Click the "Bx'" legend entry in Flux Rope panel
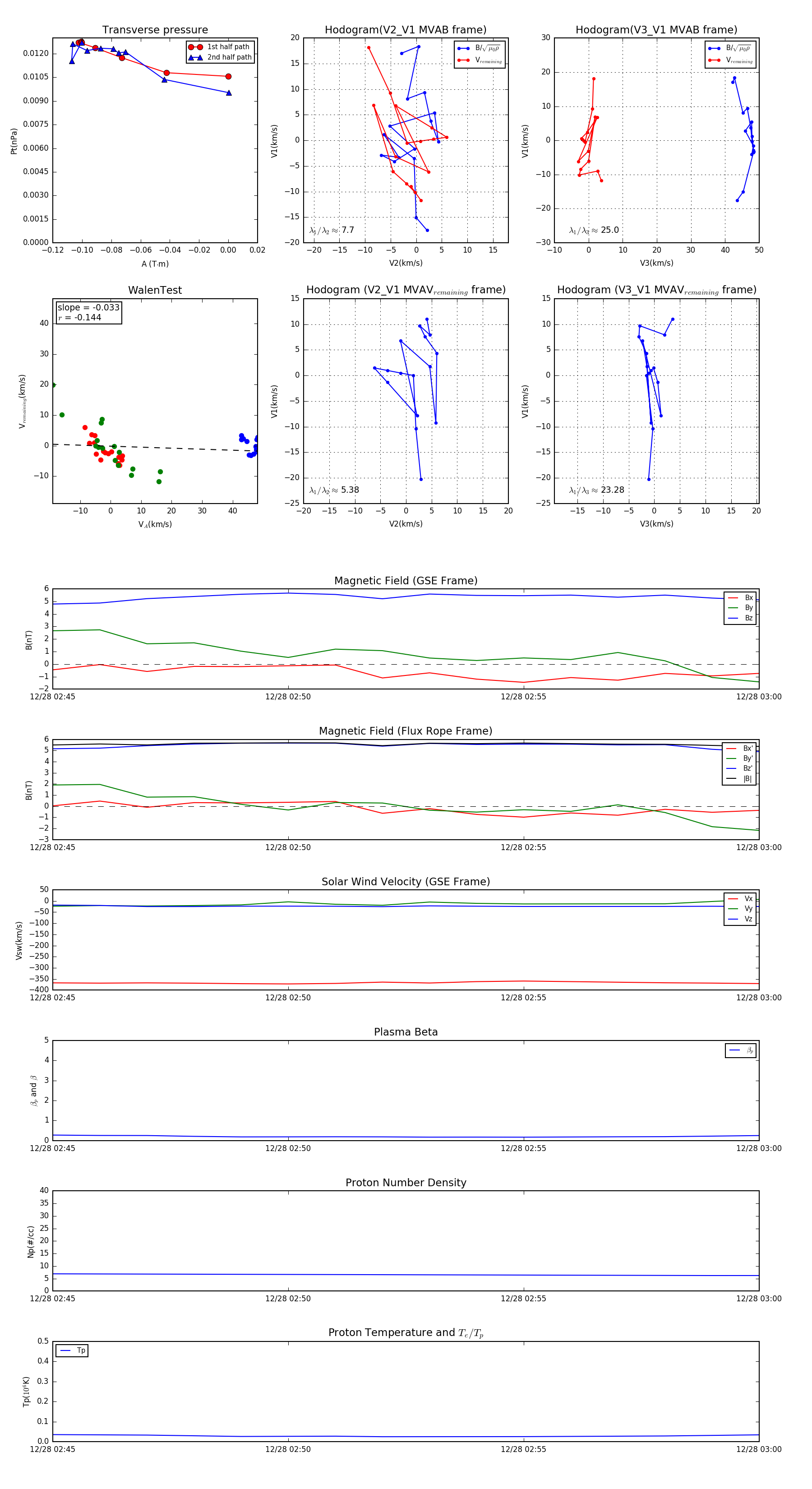Image resolution: width=812 pixels, height=1489 pixels. [740, 748]
